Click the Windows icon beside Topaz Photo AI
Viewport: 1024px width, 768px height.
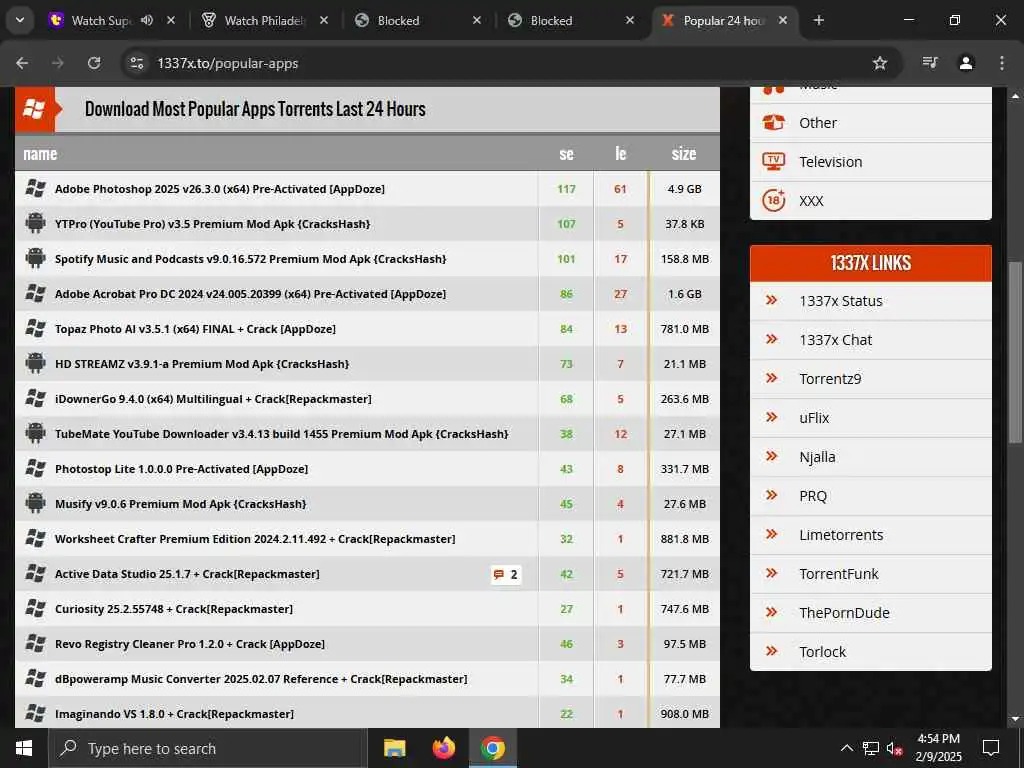35,328
